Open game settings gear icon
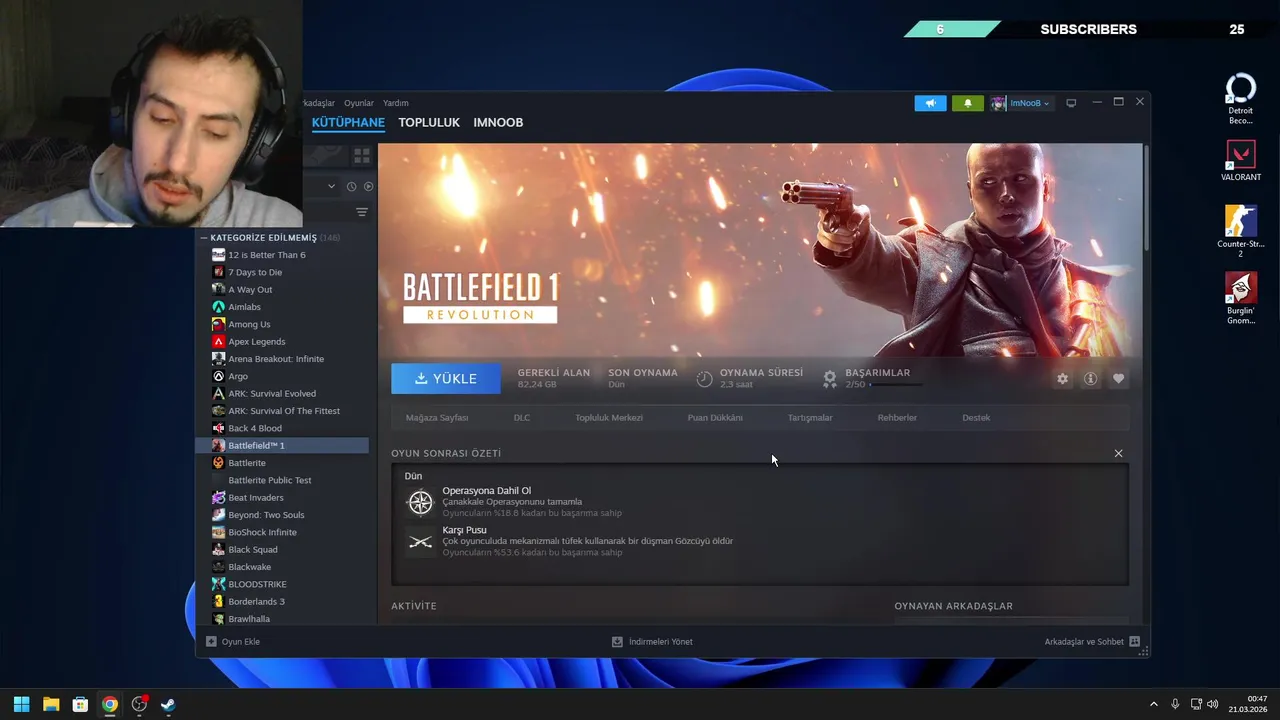This screenshot has height=720, width=1280. click(1062, 379)
